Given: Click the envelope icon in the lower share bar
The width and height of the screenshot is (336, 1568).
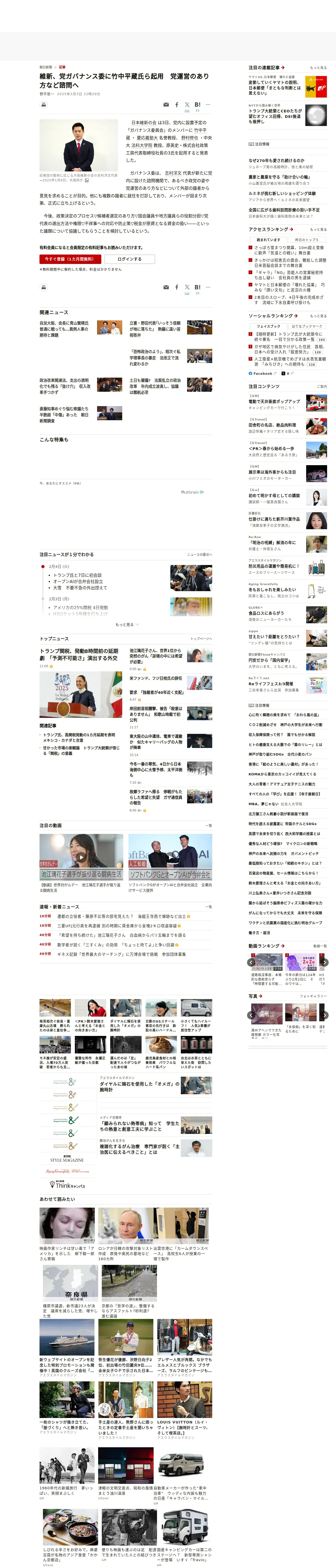Looking at the screenshot, I should (x=166, y=287).
